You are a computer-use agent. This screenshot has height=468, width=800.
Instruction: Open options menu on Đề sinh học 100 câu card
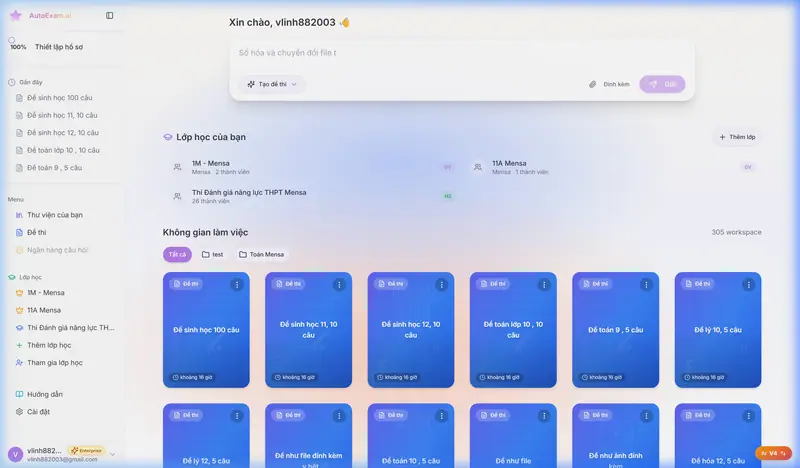point(237,285)
